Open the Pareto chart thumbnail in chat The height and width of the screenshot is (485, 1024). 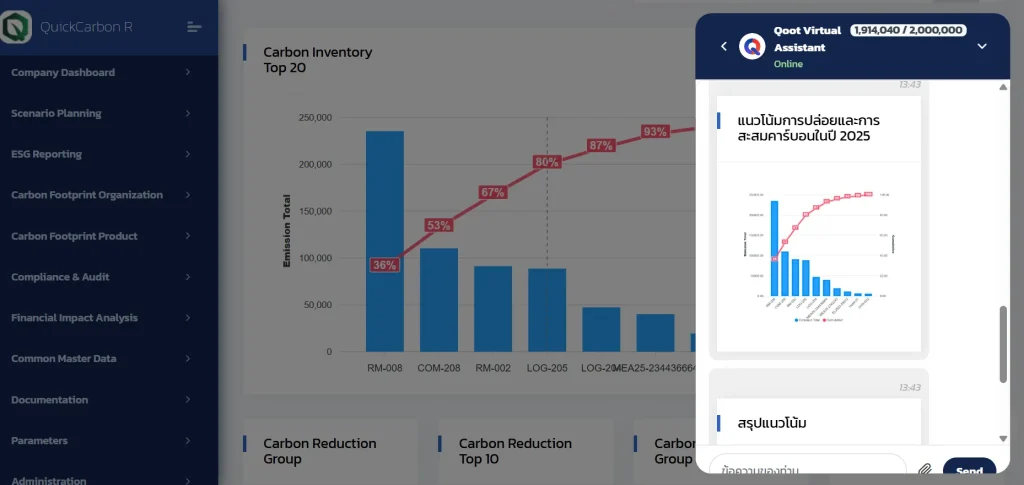pyautogui.click(x=818, y=255)
